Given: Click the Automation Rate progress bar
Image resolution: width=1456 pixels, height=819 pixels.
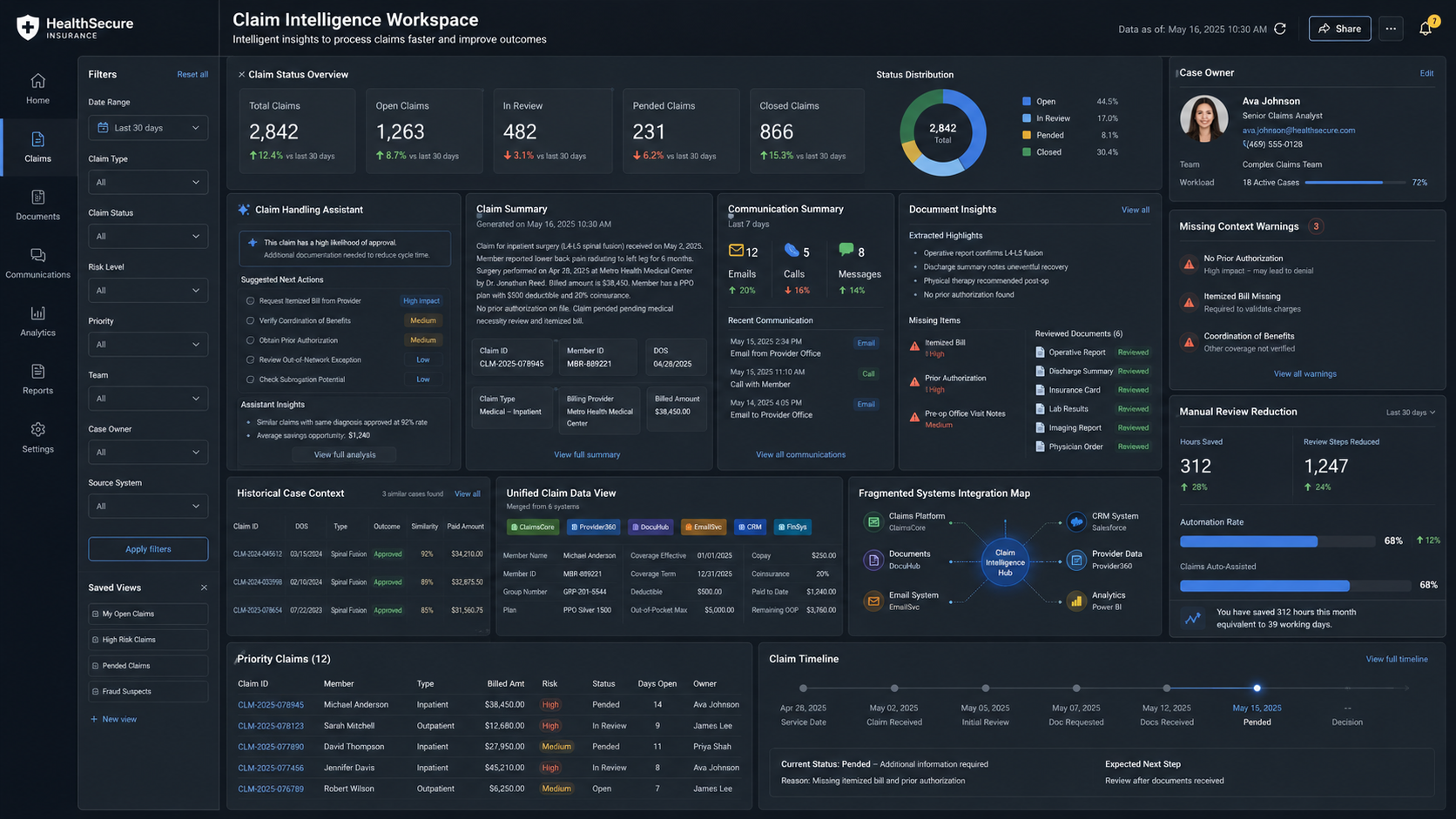Looking at the screenshot, I should [1278, 541].
